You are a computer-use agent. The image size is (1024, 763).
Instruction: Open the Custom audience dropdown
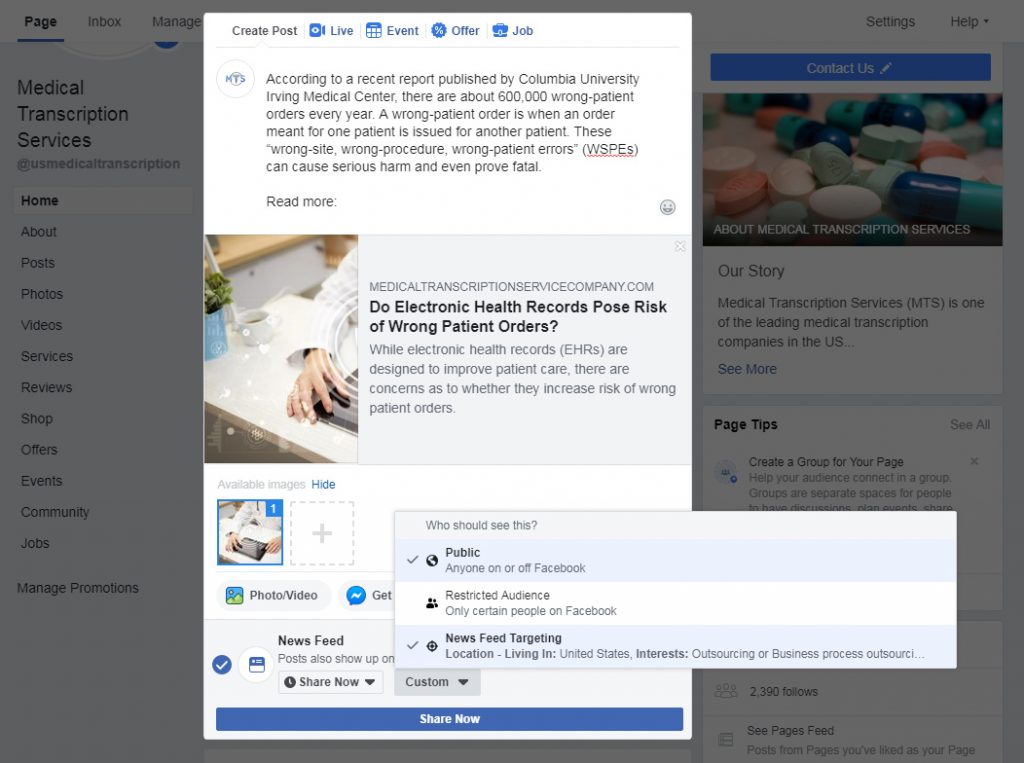click(437, 682)
